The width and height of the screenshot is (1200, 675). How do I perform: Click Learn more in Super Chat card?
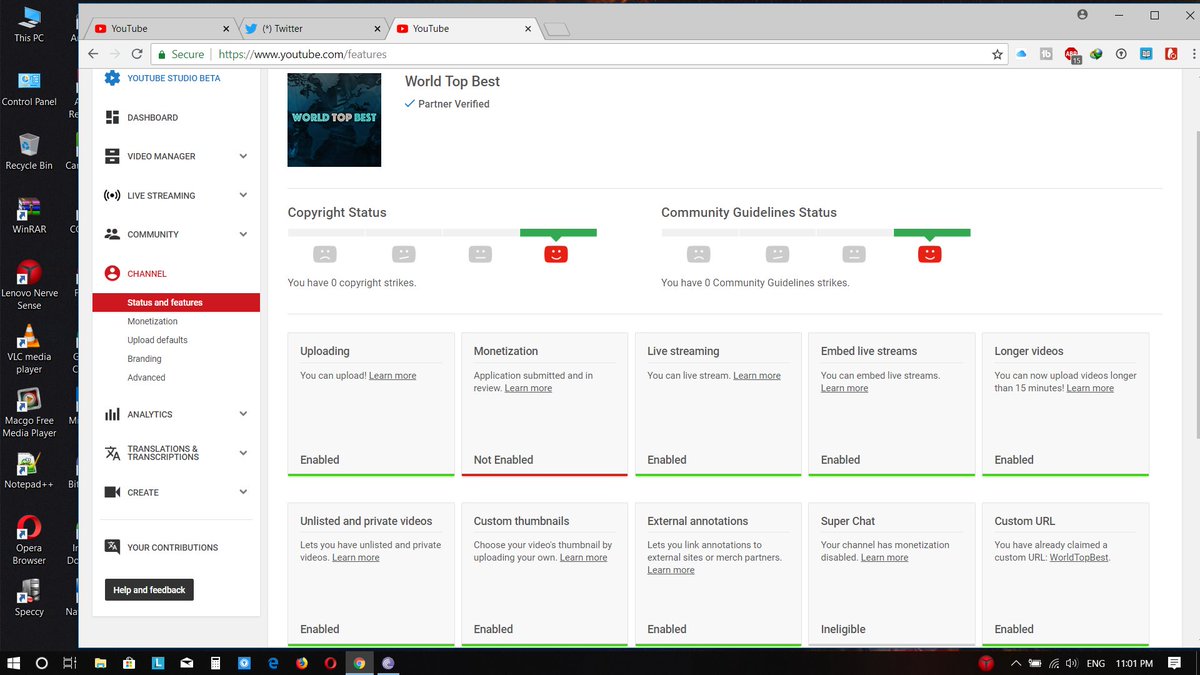[884, 558]
